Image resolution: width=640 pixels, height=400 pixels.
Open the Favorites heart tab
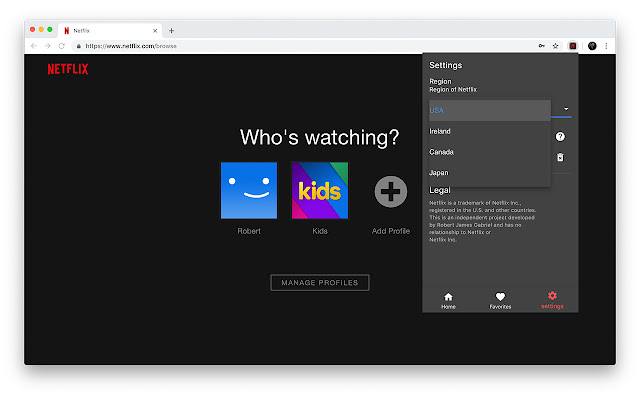500,301
